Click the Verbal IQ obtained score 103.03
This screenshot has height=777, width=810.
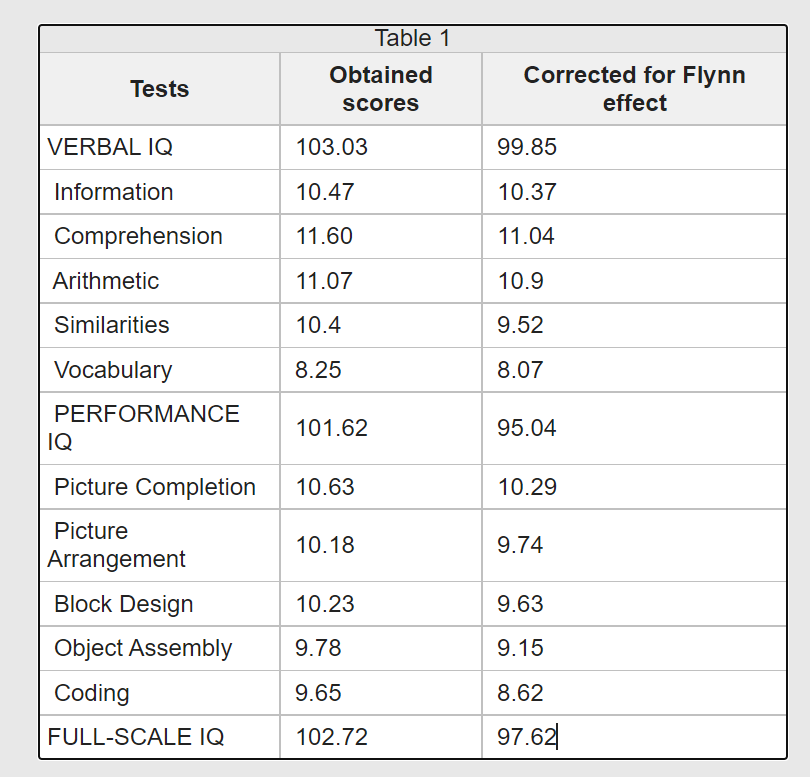(332, 147)
